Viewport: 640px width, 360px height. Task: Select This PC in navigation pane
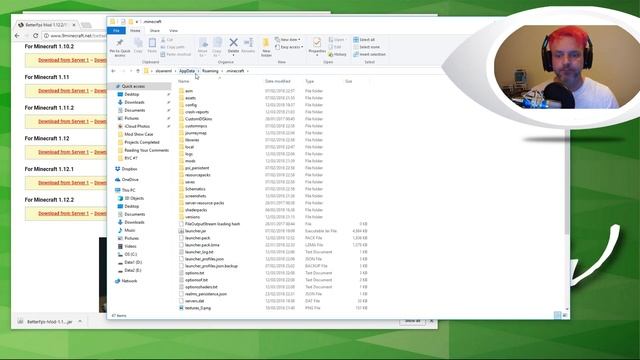(125, 190)
